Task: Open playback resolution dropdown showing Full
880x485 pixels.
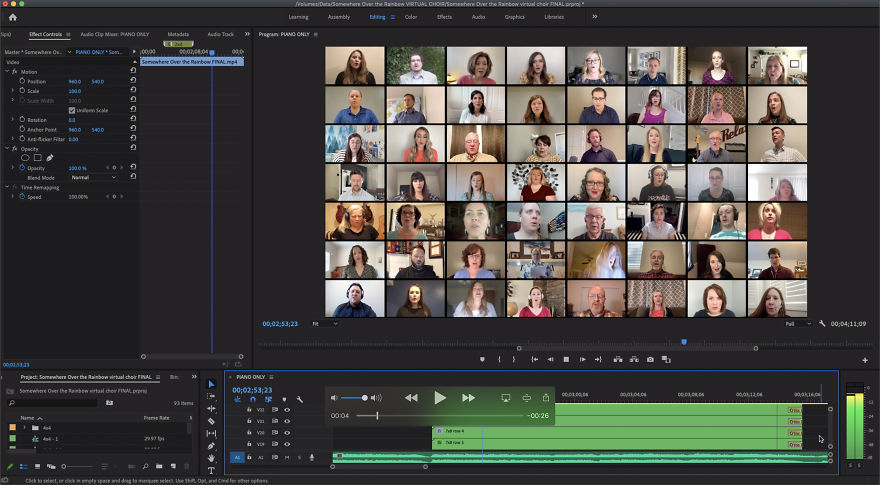Action: click(x=798, y=324)
